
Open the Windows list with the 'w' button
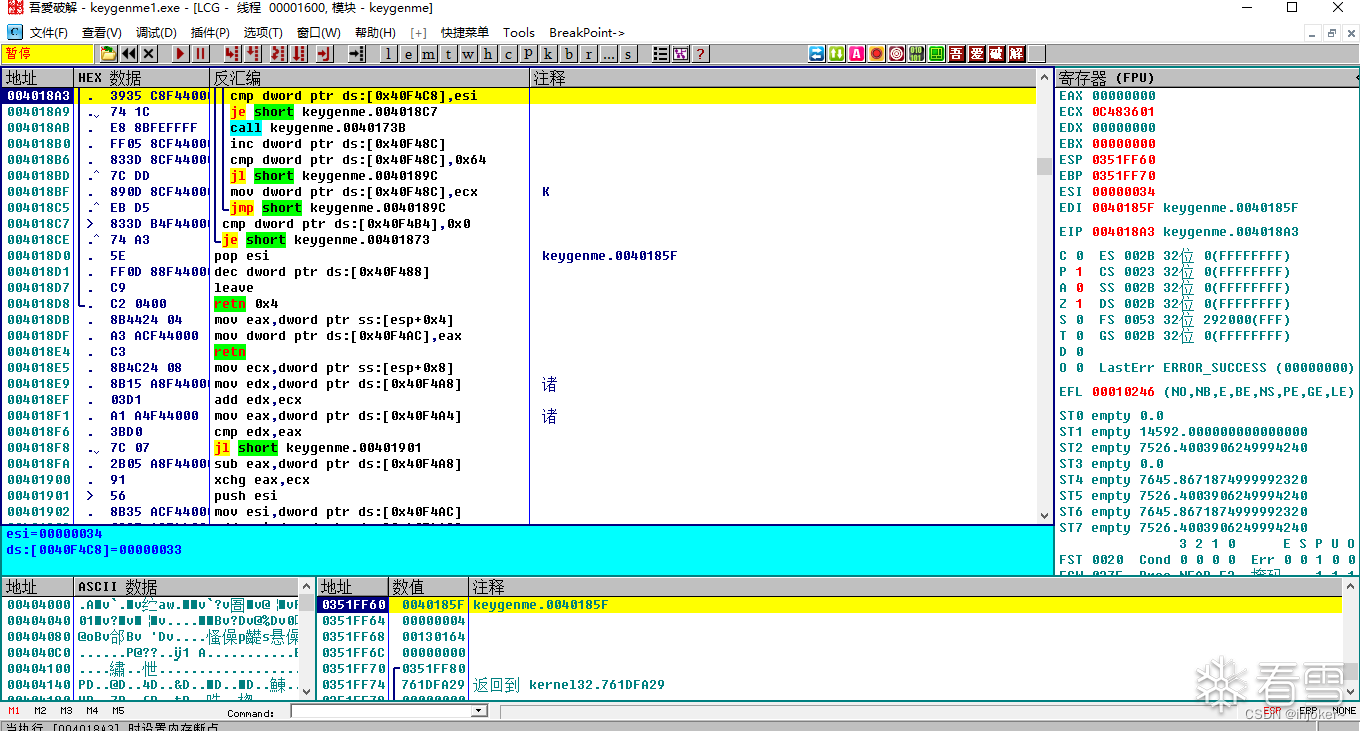pos(468,54)
